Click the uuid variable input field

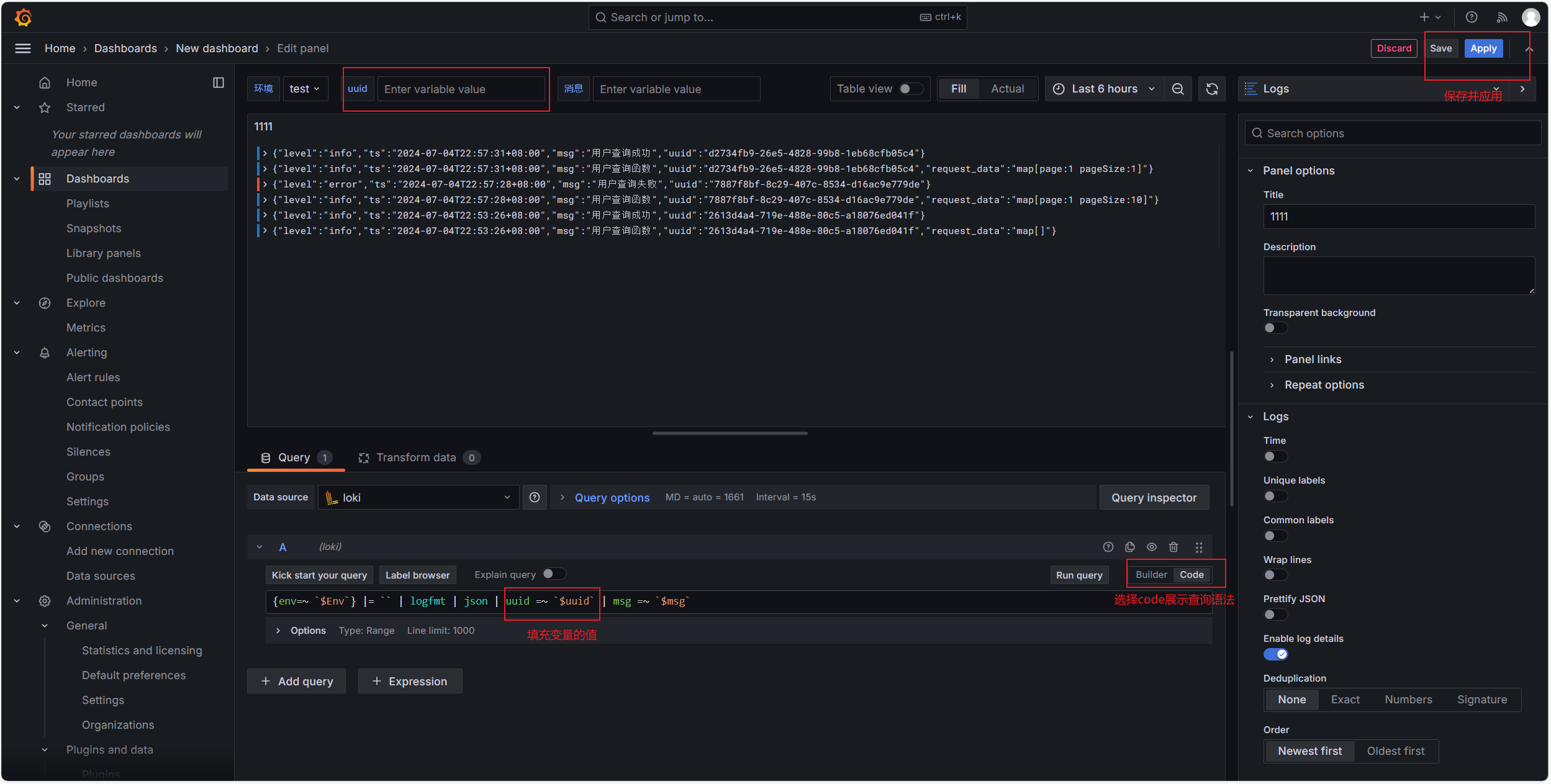coord(461,89)
